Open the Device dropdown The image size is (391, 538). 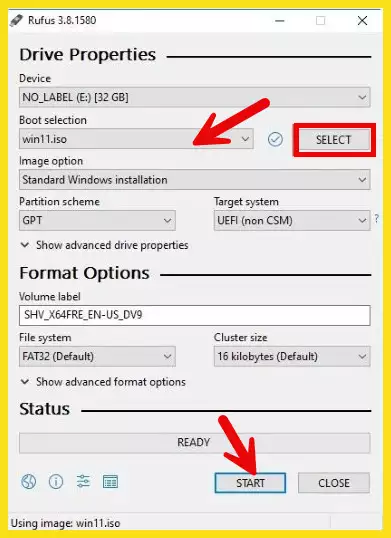pyautogui.click(x=194, y=97)
